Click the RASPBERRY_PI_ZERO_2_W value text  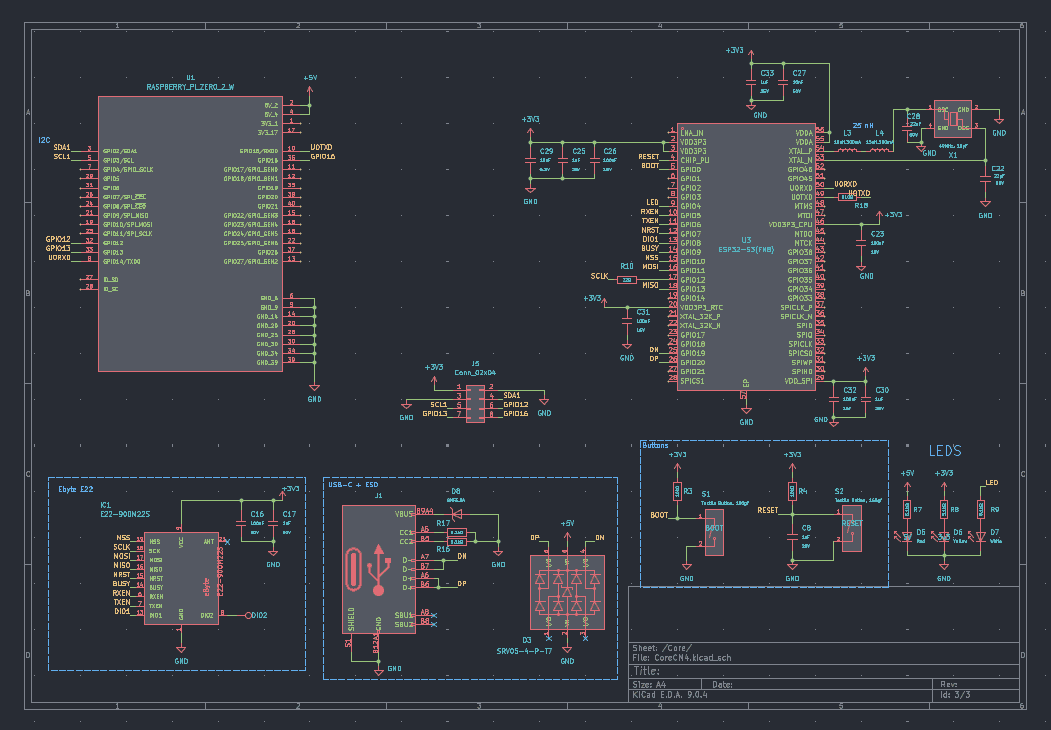(190, 87)
